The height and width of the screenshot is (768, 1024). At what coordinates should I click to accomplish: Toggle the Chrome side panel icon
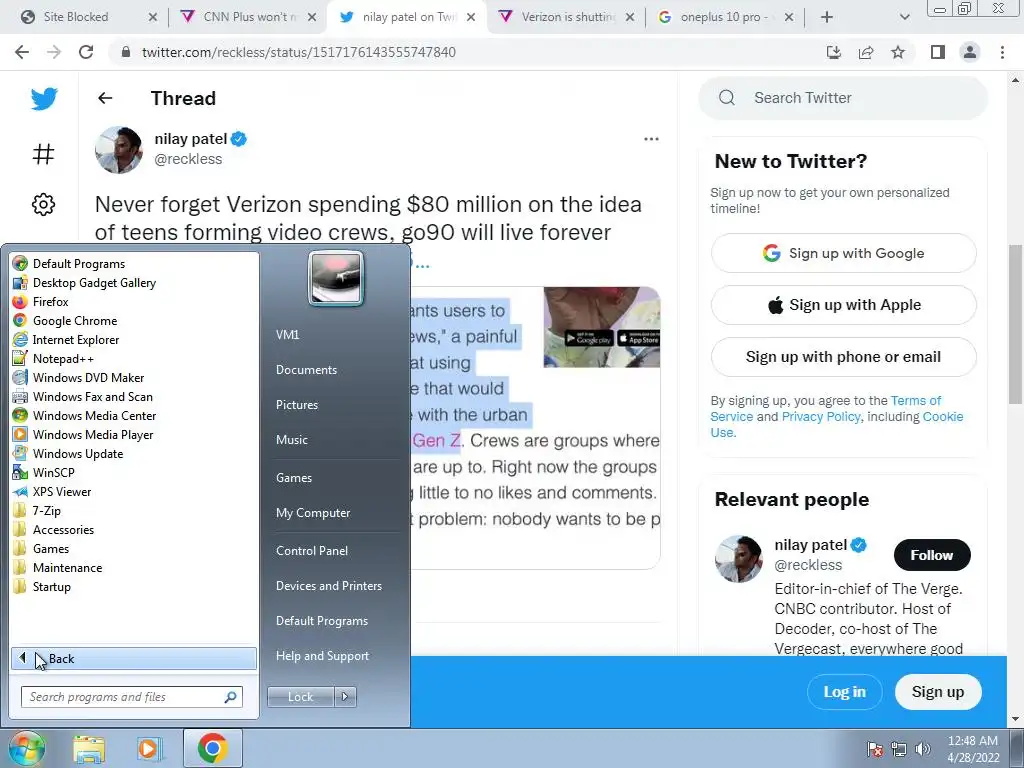938,52
